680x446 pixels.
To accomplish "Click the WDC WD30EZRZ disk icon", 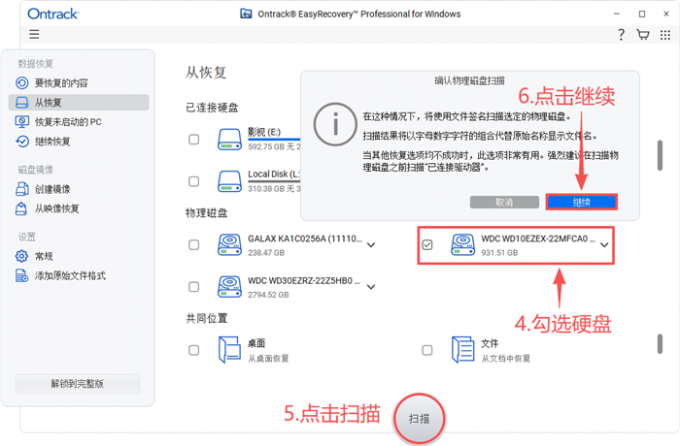I will pyautogui.click(x=229, y=287).
